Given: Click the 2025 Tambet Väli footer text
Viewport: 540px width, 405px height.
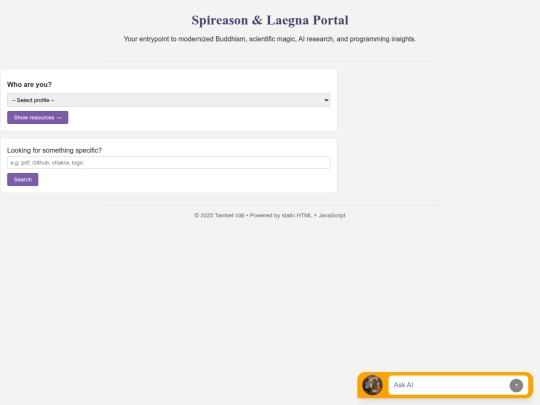Looking at the screenshot, I should pos(270,215).
